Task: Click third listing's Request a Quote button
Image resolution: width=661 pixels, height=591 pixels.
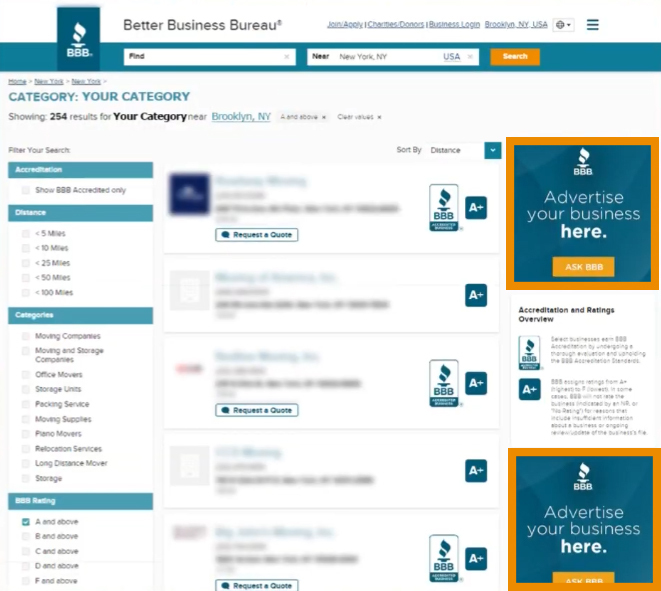Action: click(257, 410)
